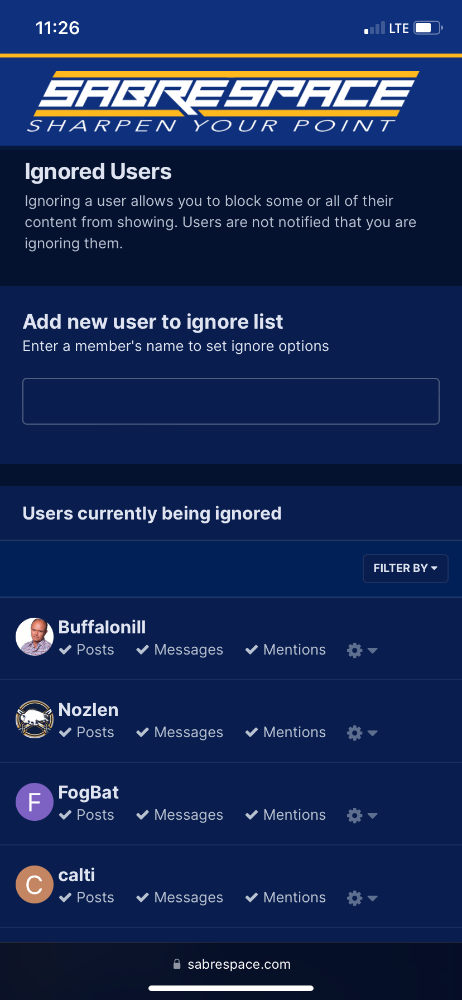
Task: Open the gear settings icon for Nozlen
Action: pyautogui.click(x=354, y=733)
